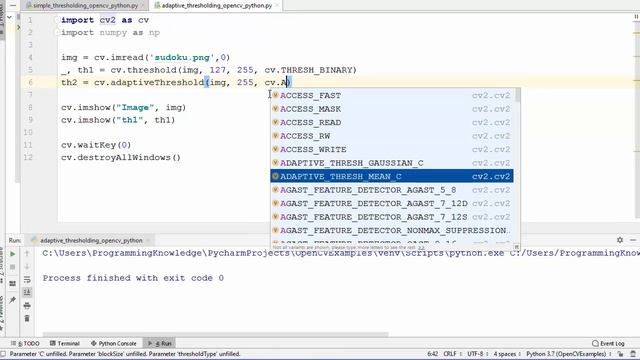The height and width of the screenshot is (360, 640).
Task: Choose ACCESS_MASK from the completion list
Action: tap(392, 109)
